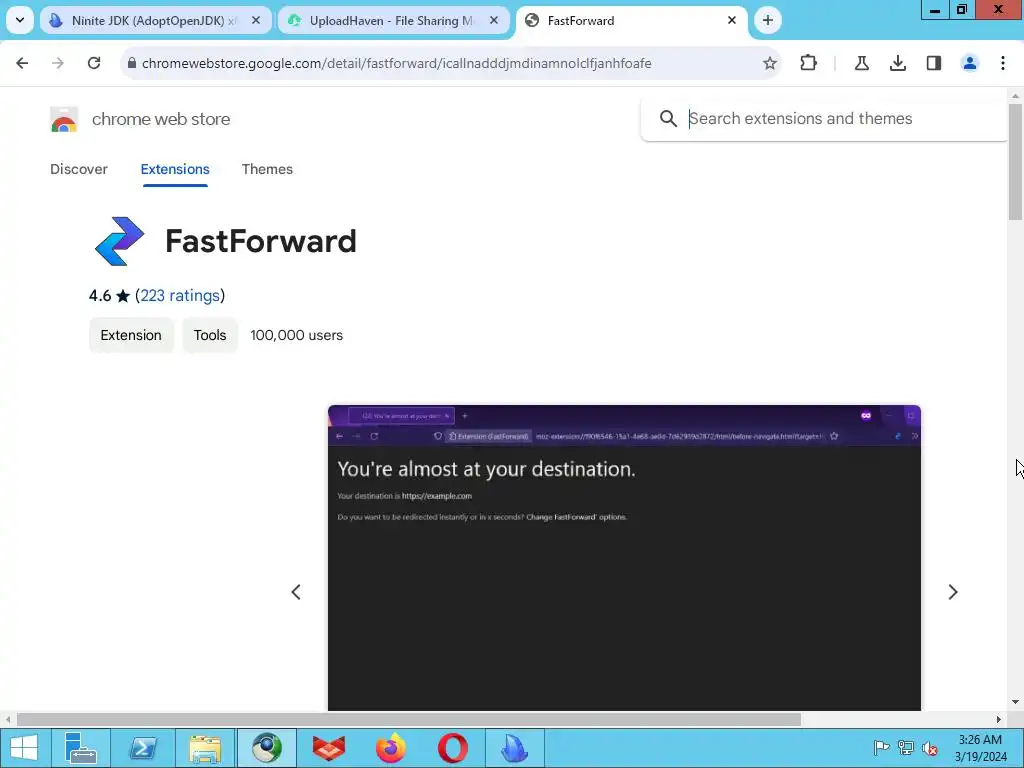Image resolution: width=1024 pixels, height=768 pixels.
Task: Open the Themes tab
Action: [x=267, y=169]
